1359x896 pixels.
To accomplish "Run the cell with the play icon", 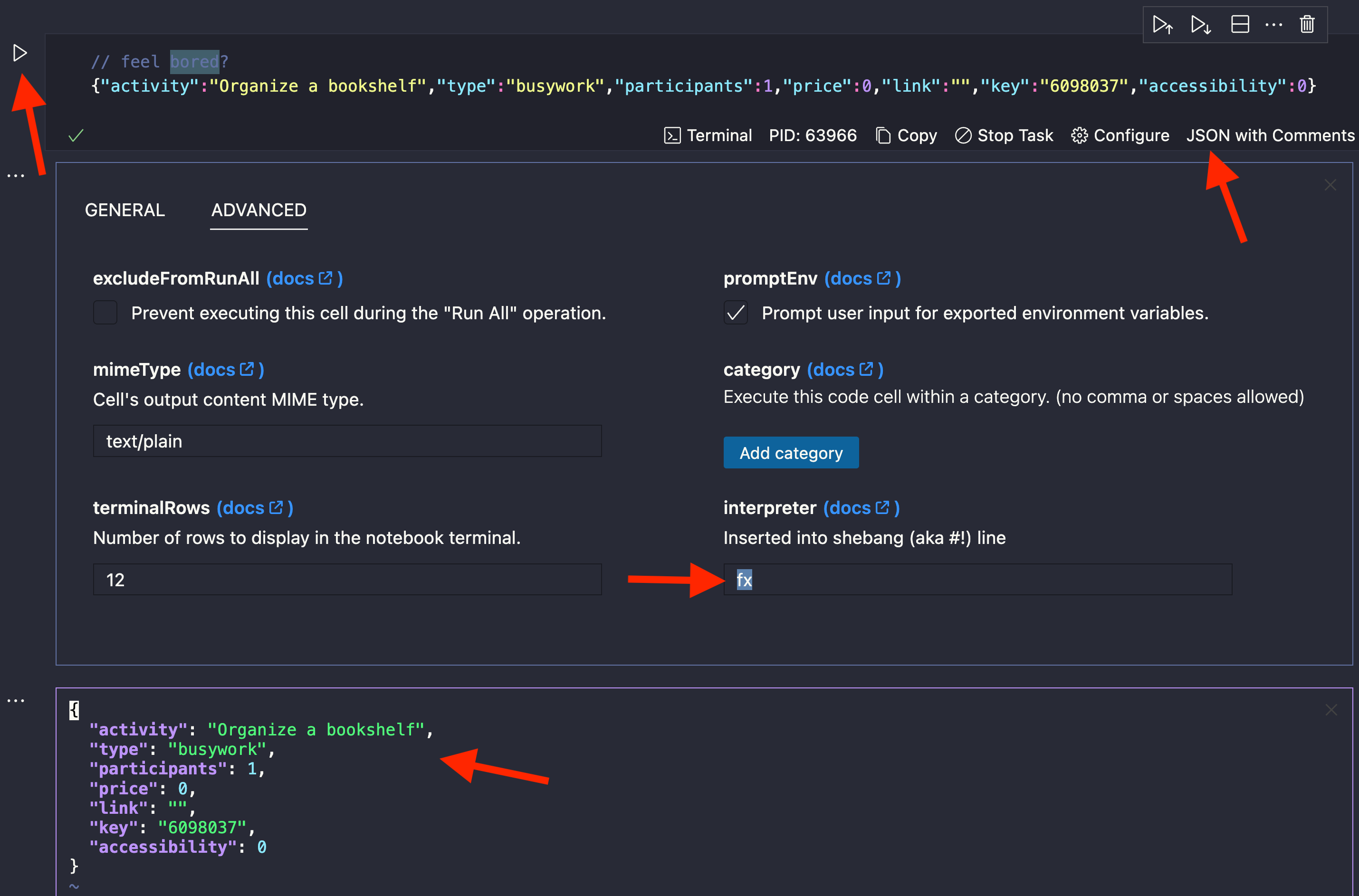I will coord(20,53).
